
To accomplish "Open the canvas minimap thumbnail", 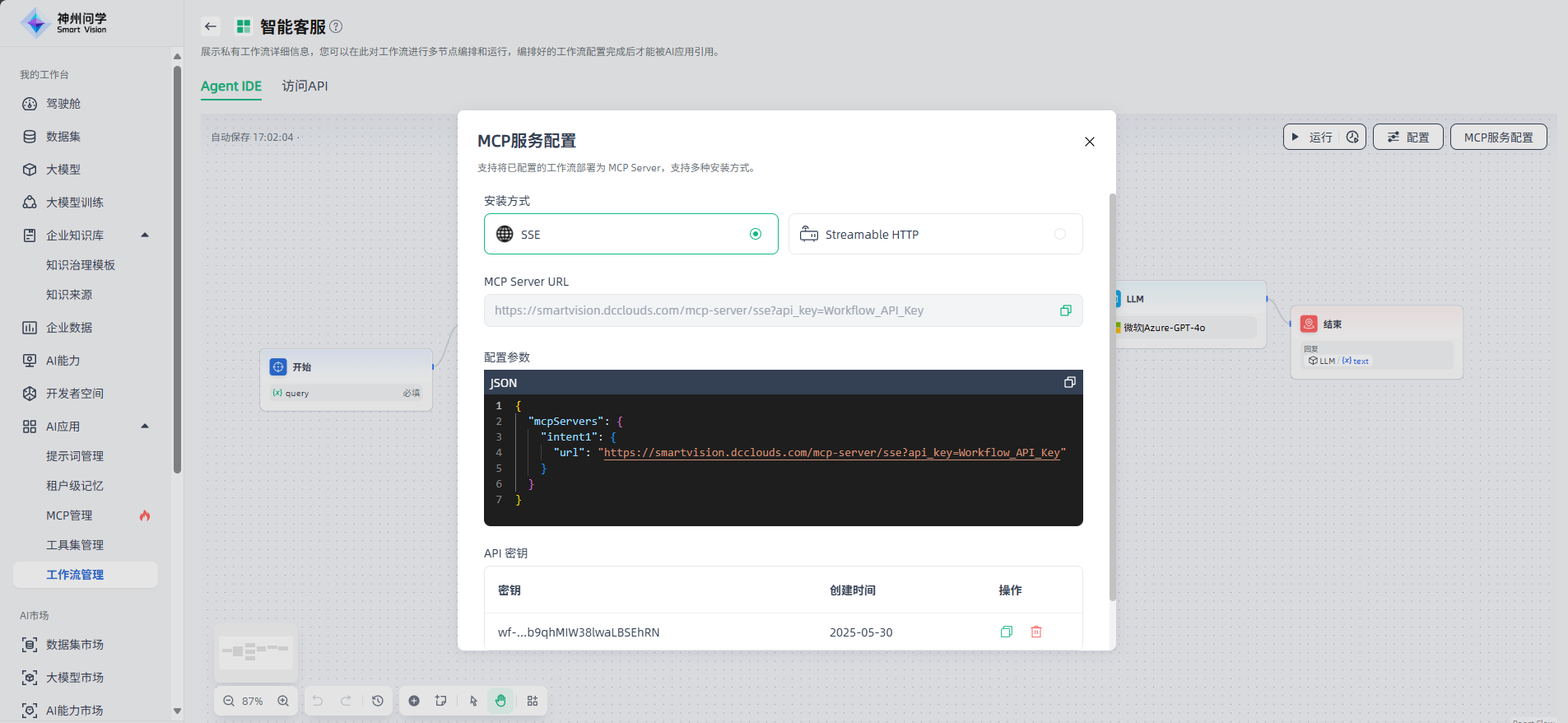I will tap(256, 651).
